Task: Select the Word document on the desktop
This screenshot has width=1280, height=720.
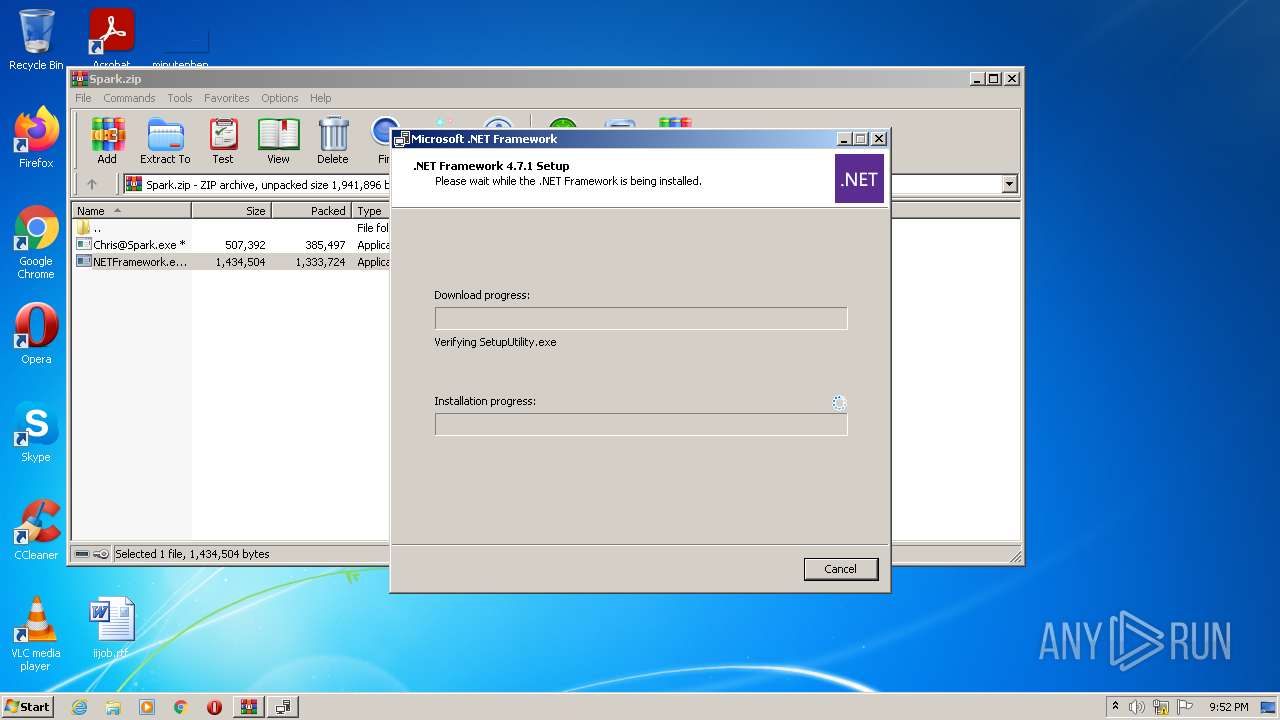Action: (x=111, y=628)
